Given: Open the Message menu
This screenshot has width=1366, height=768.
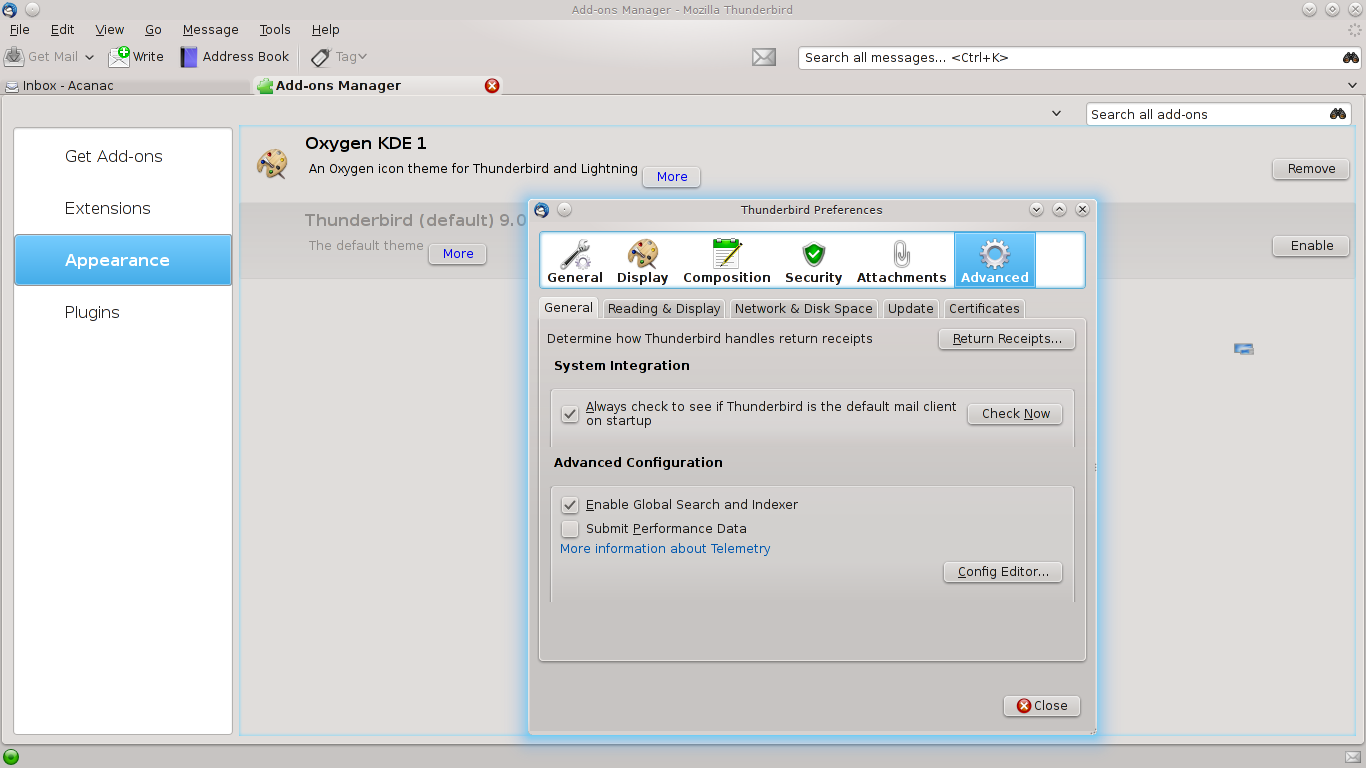Looking at the screenshot, I should (211, 30).
